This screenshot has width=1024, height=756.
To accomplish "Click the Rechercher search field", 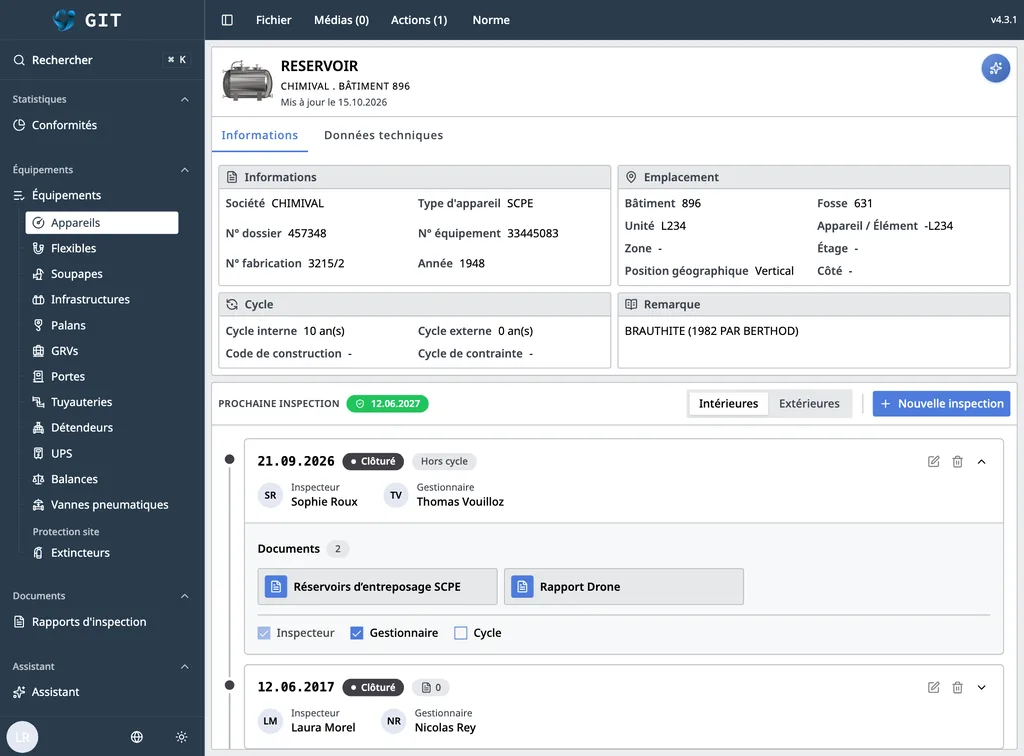I will pyautogui.click(x=101, y=60).
